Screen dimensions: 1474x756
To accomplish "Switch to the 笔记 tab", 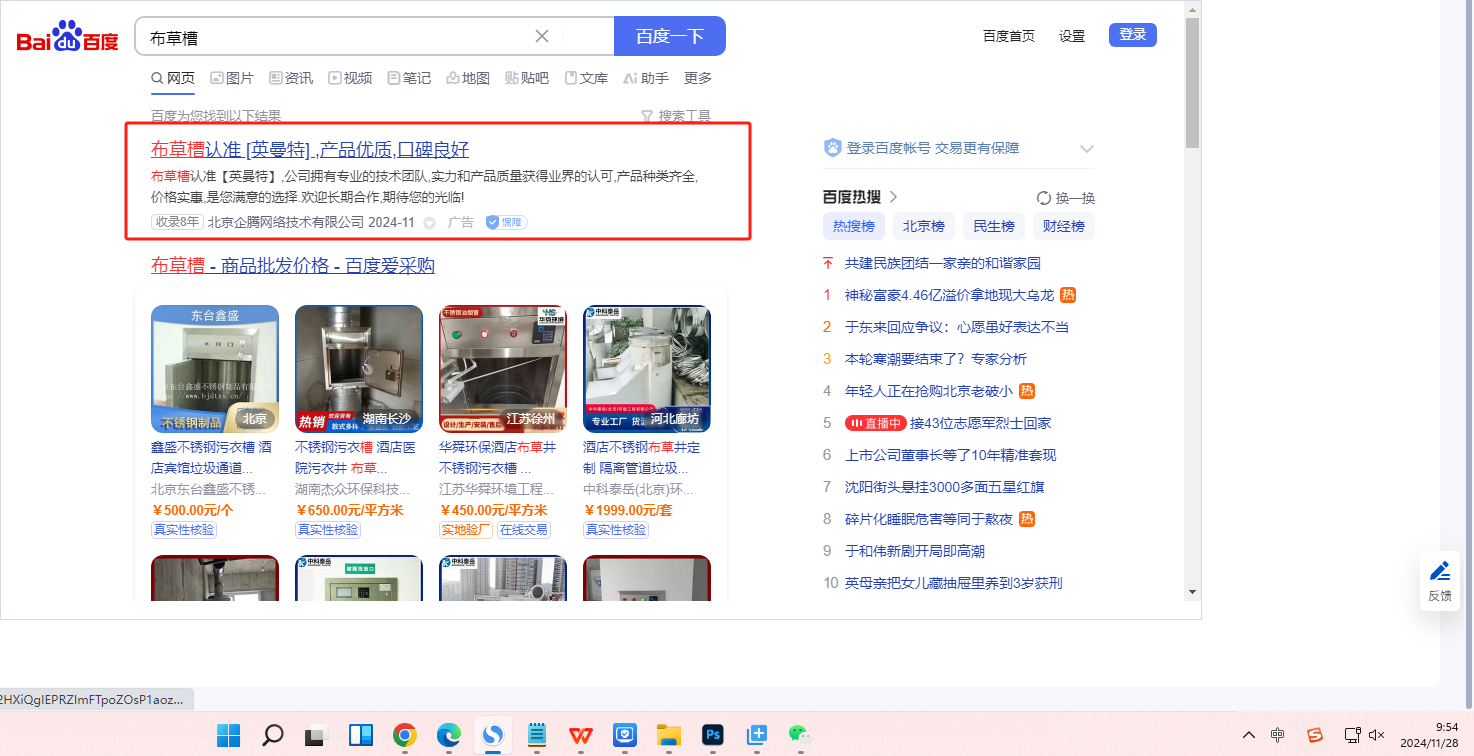I will pyautogui.click(x=409, y=78).
